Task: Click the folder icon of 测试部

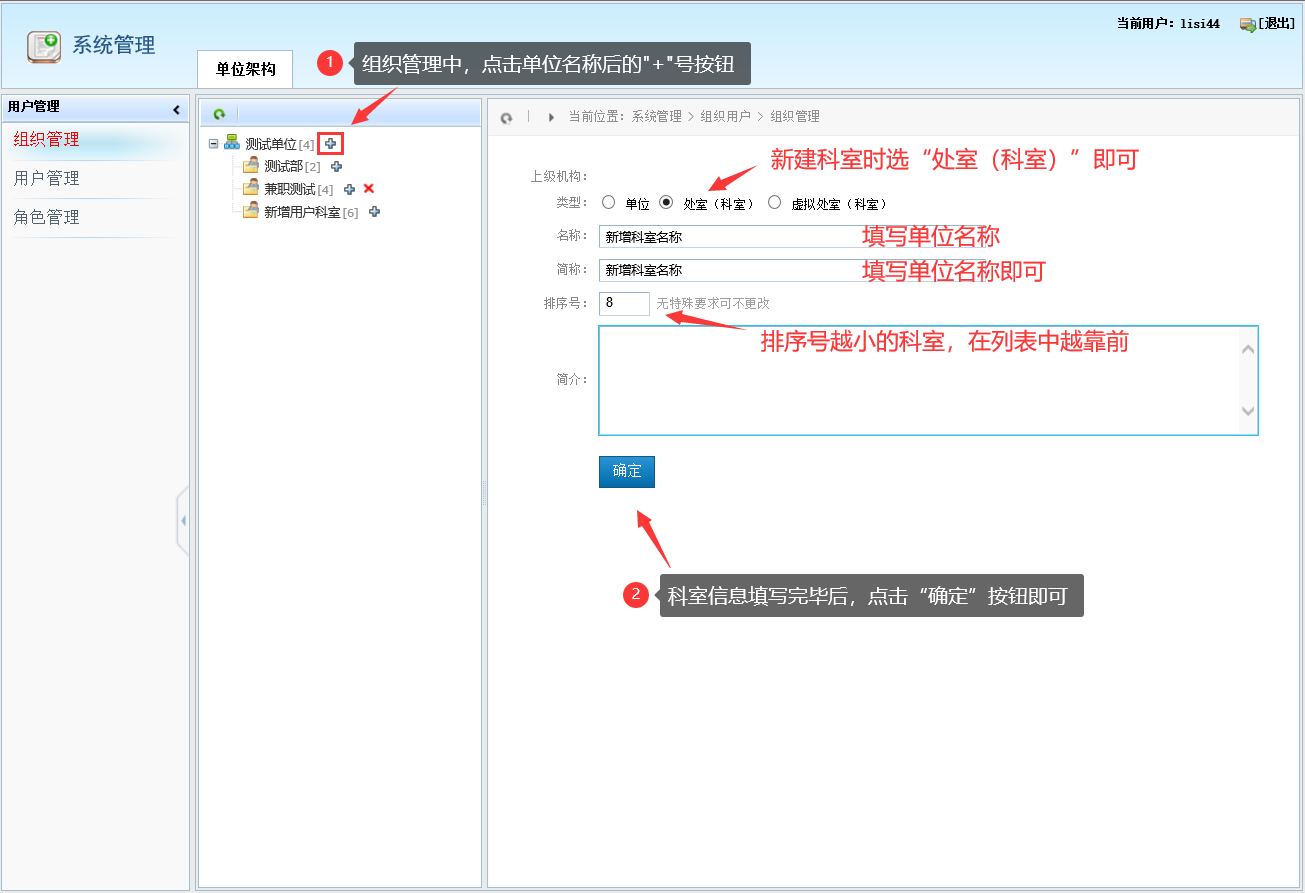Action: (x=251, y=166)
